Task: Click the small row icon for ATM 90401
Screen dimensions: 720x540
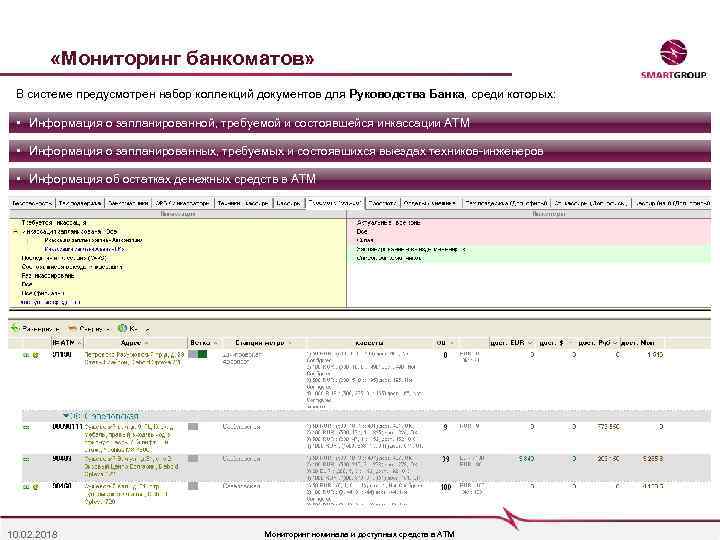Action: (x=26, y=486)
